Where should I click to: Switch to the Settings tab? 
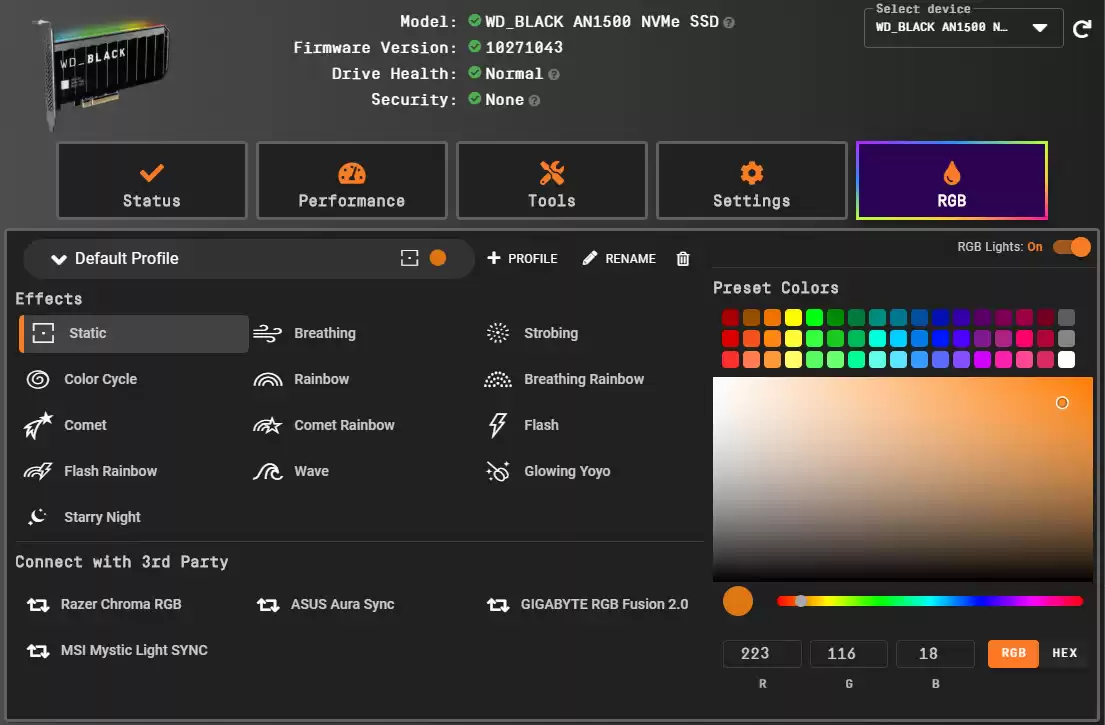tap(751, 180)
